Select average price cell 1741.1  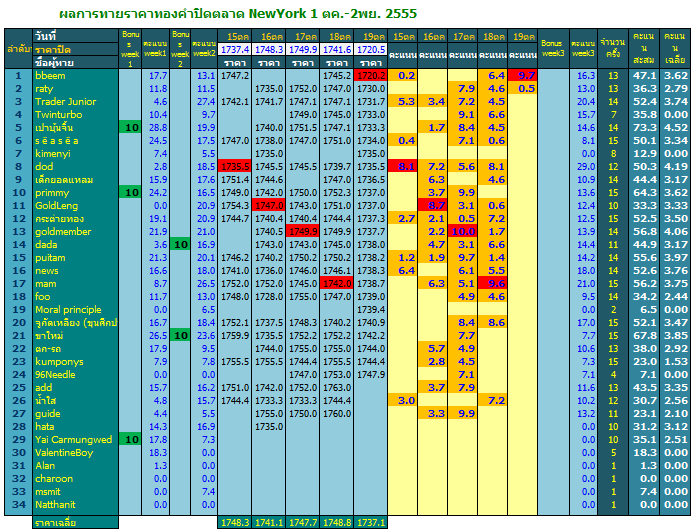(269, 523)
